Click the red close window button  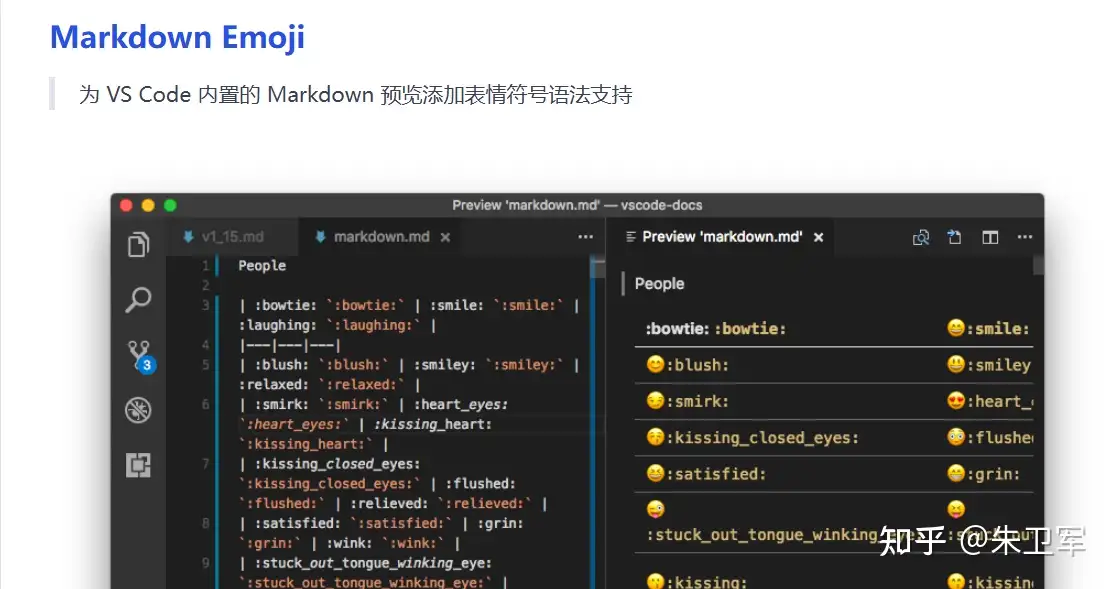(126, 206)
